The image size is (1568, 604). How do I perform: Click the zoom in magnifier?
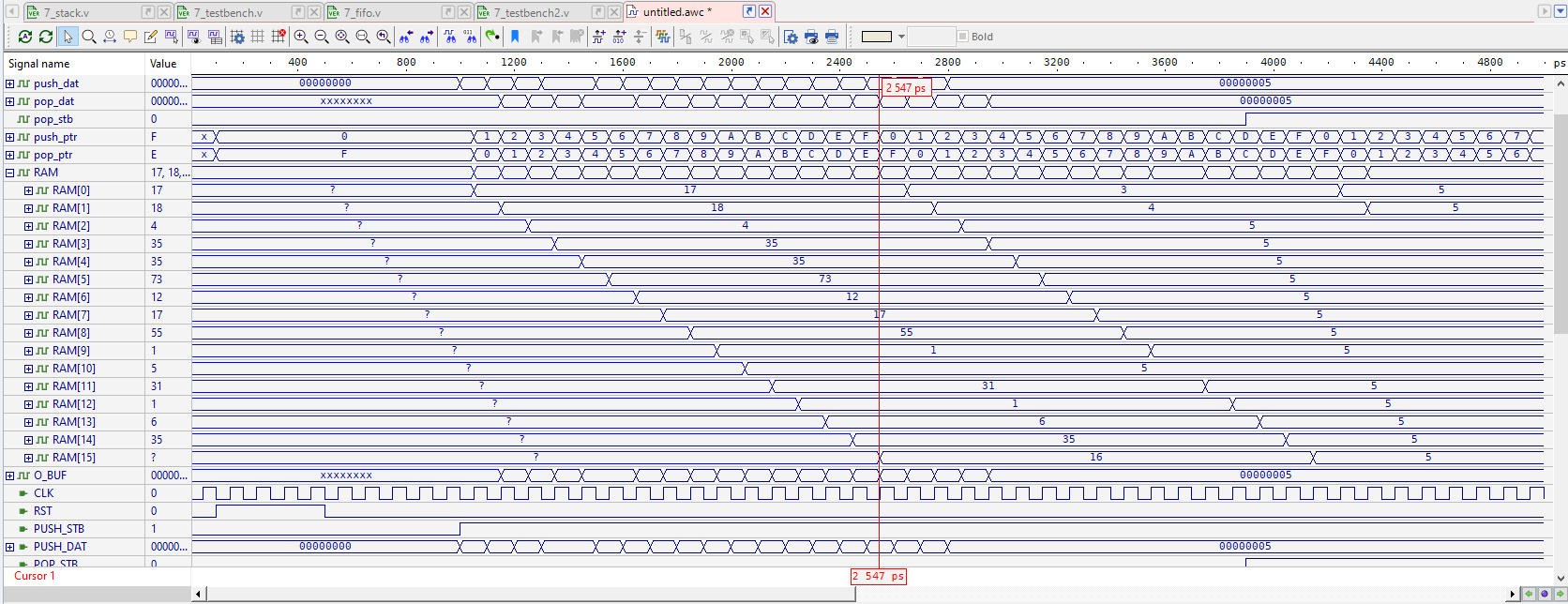point(301,37)
